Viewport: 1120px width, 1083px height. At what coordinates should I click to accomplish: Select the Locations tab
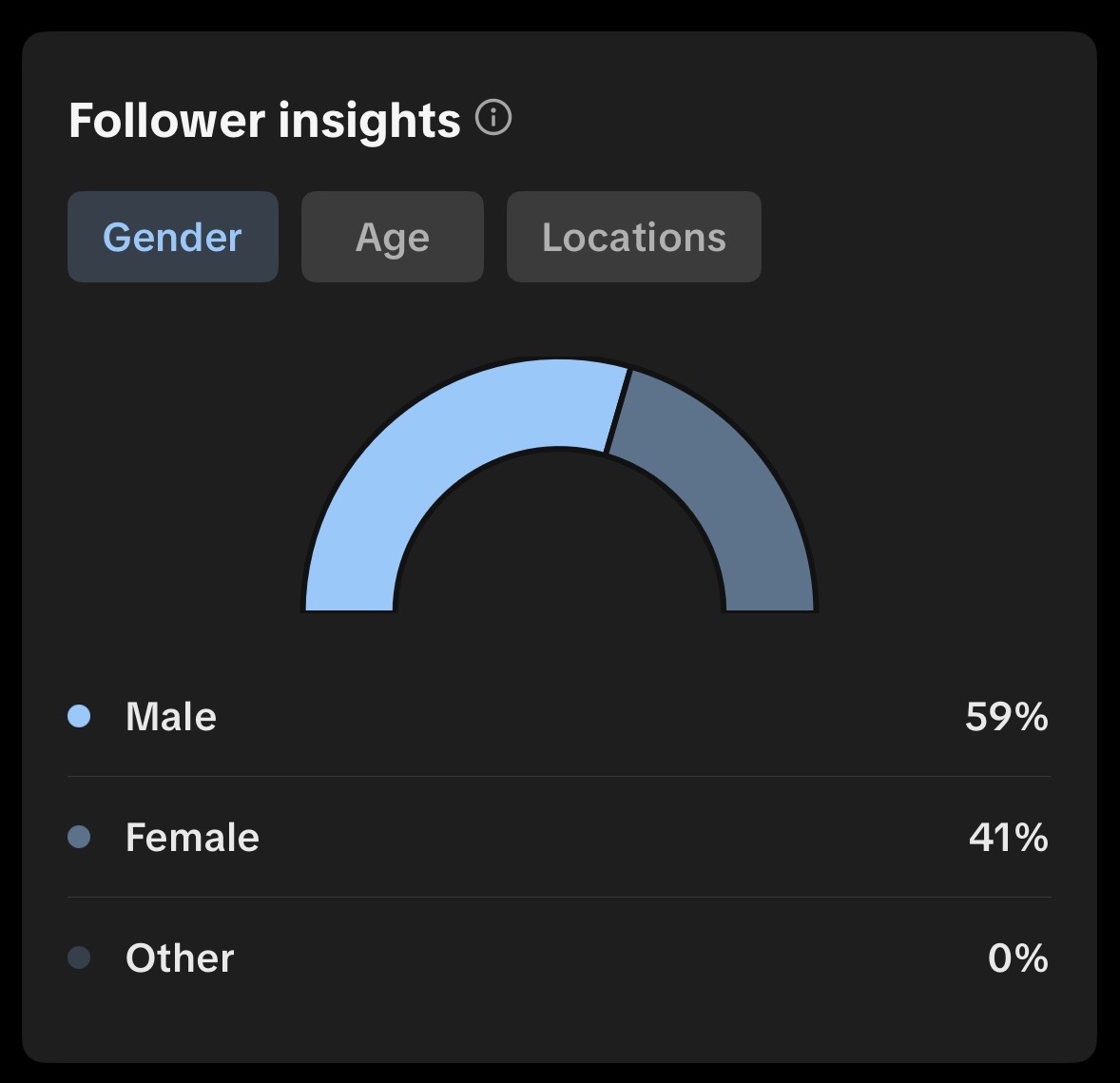(633, 237)
